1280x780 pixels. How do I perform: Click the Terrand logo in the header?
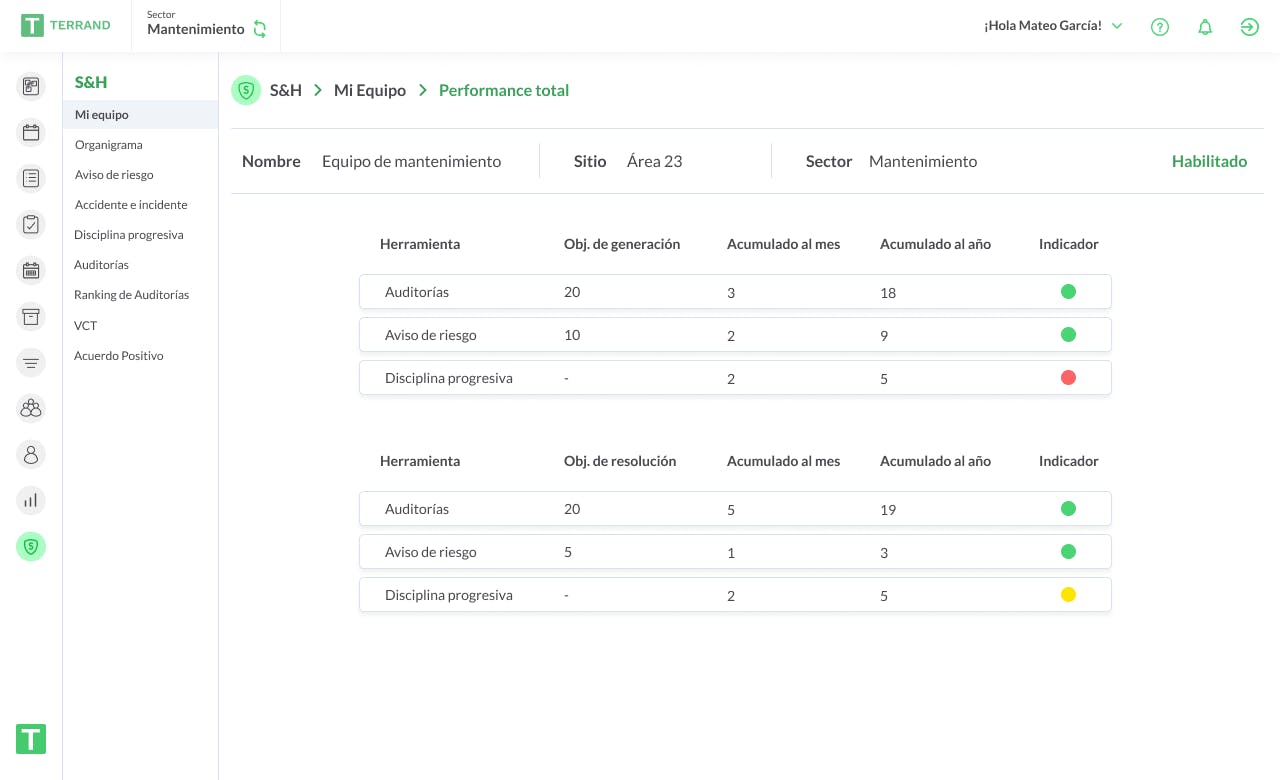pyautogui.click(x=66, y=25)
